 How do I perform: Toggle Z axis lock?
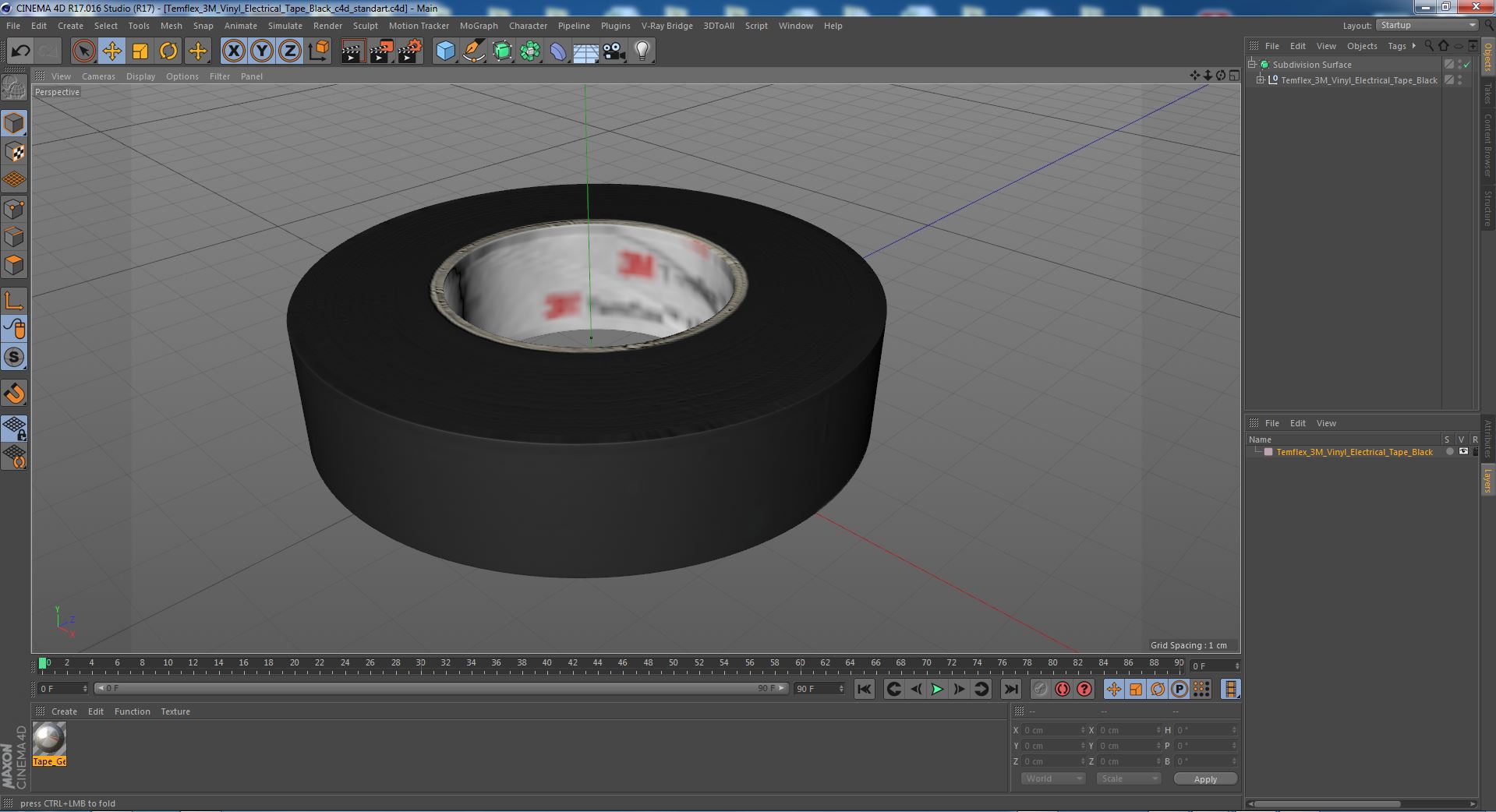(289, 51)
